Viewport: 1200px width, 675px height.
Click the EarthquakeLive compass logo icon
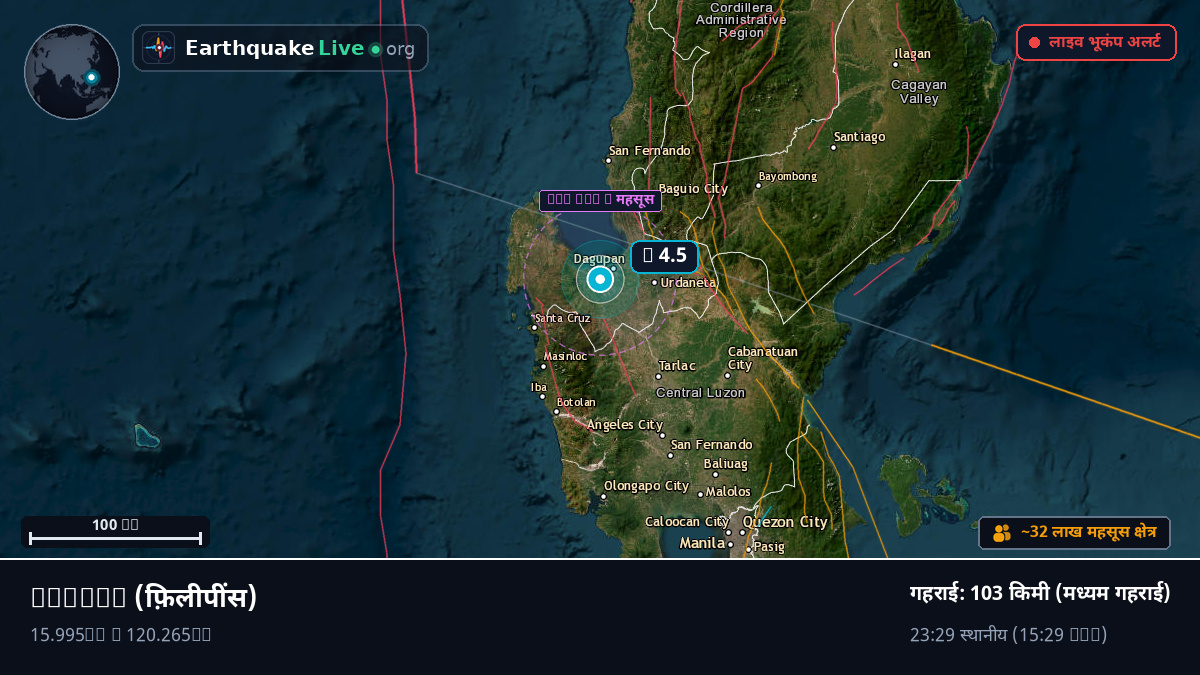pyautogui.click(x=158, y=48)
